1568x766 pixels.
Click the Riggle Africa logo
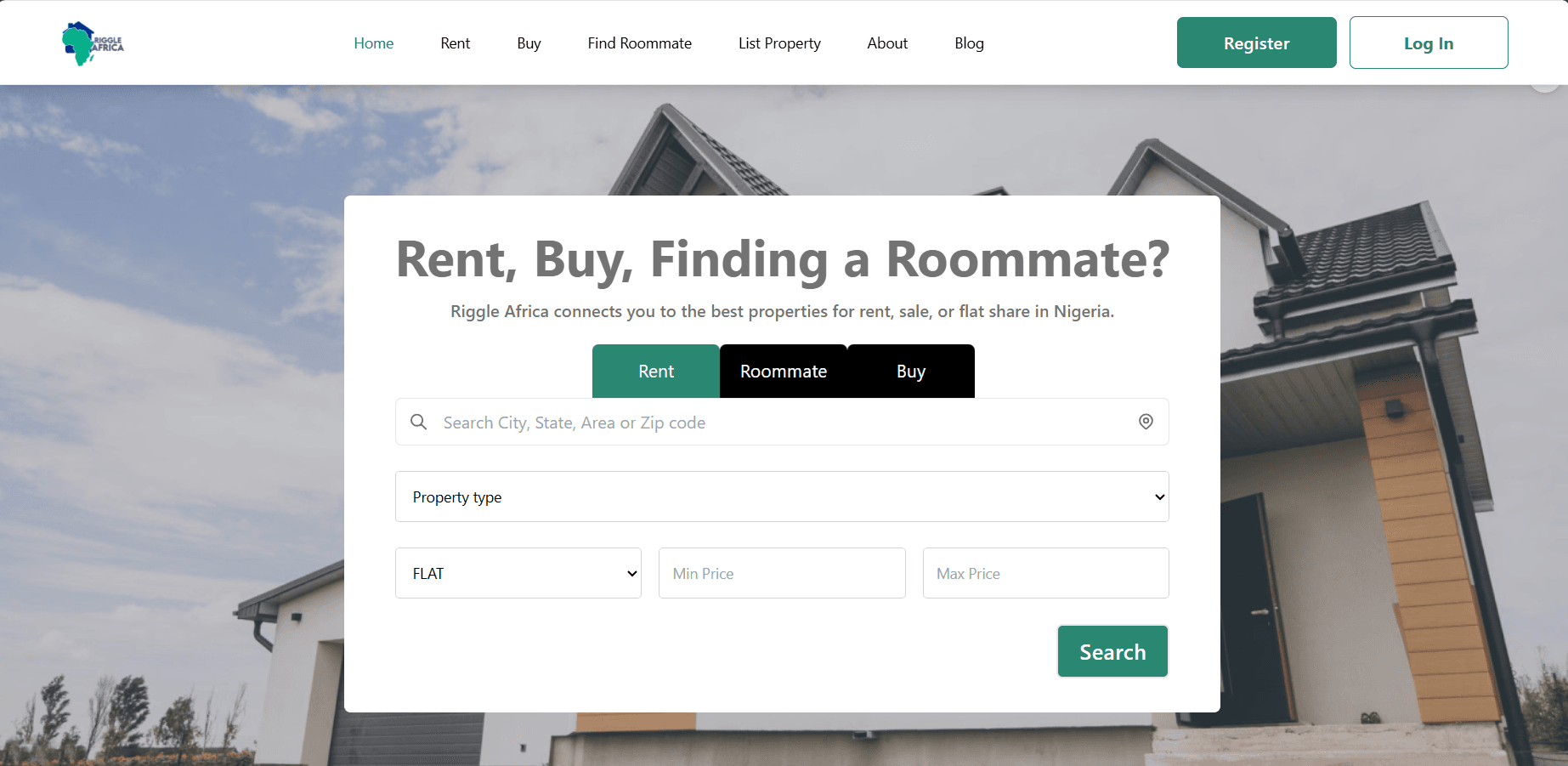click(93, 43)
